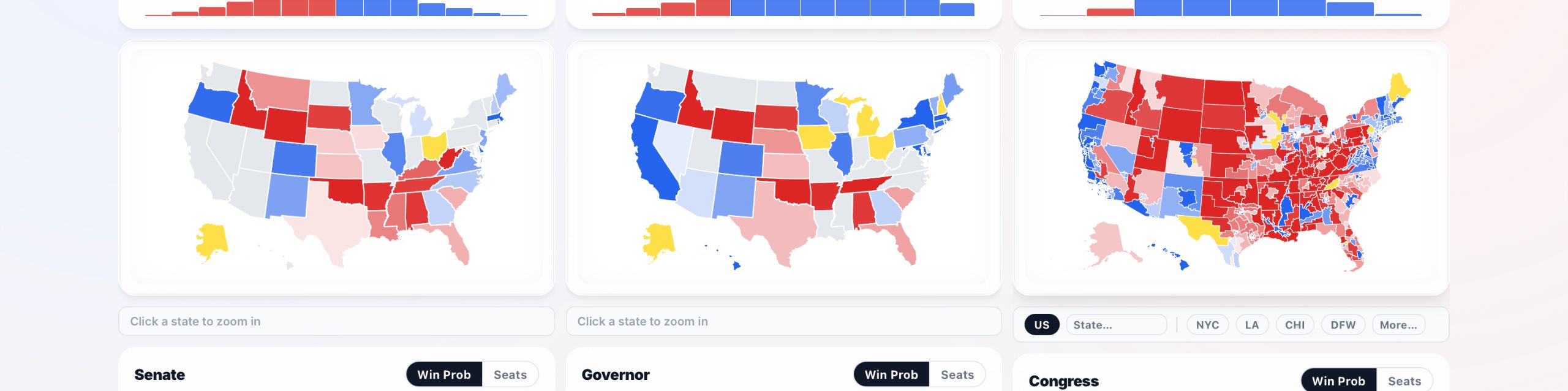
Task: Expand the More... metro options
Action: click(x=1398, y=325)
